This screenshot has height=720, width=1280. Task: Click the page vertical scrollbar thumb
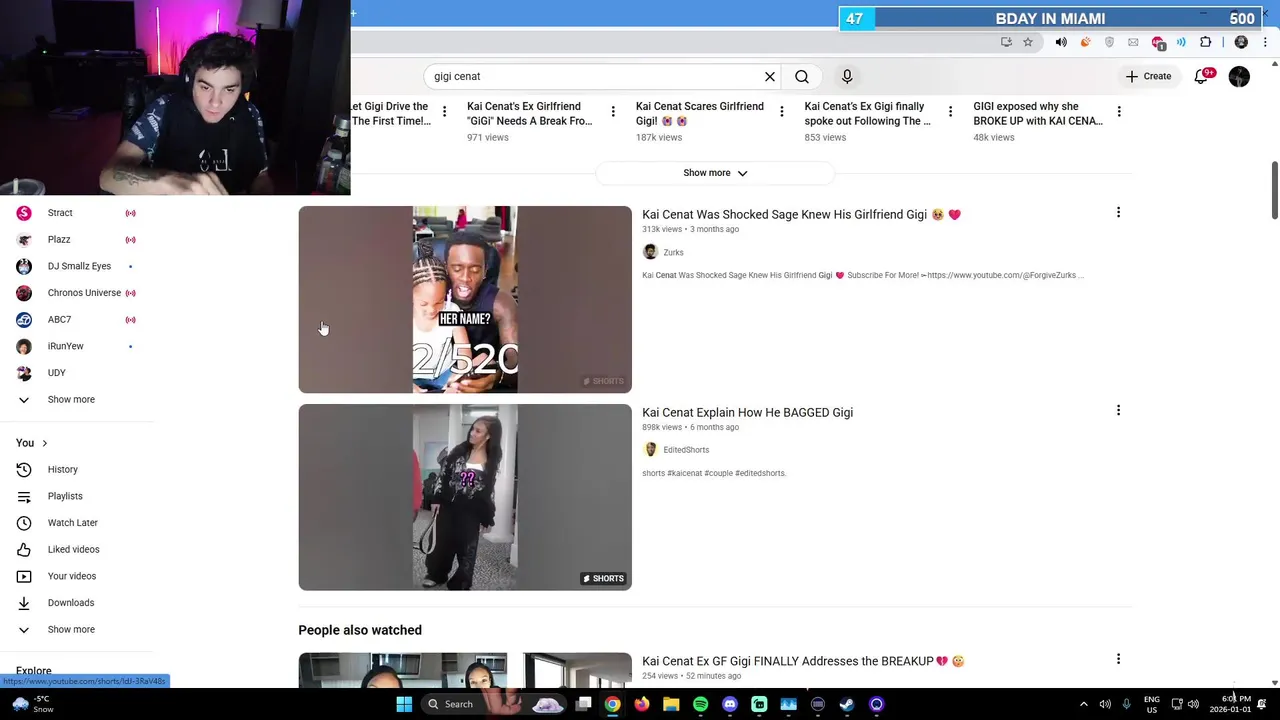click(x=1274, y=190)
